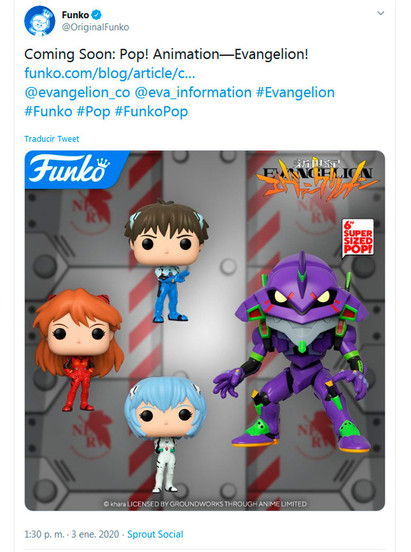The height and width of the screenshot is (552, 411).
Task: Open the #Funko hashtag
Action: 48,112
